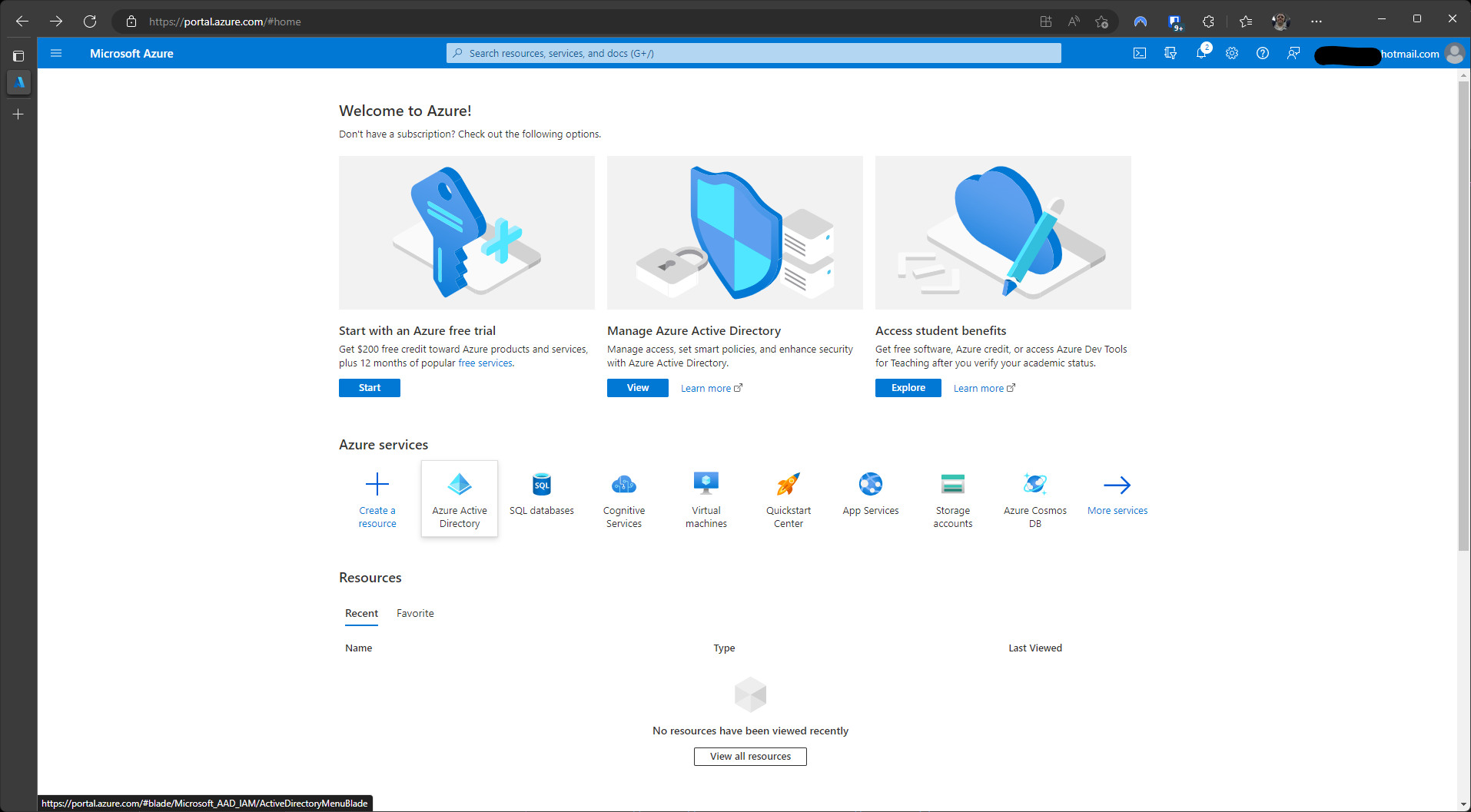Start the Azure free trial
The image size is (1471, 812).
click(x=370, y=388)
